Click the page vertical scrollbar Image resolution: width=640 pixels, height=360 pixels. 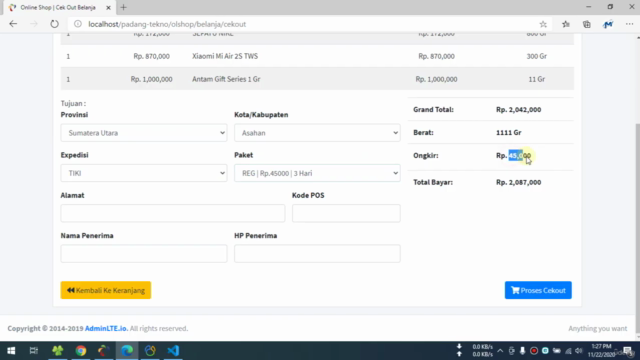point(638,229)
